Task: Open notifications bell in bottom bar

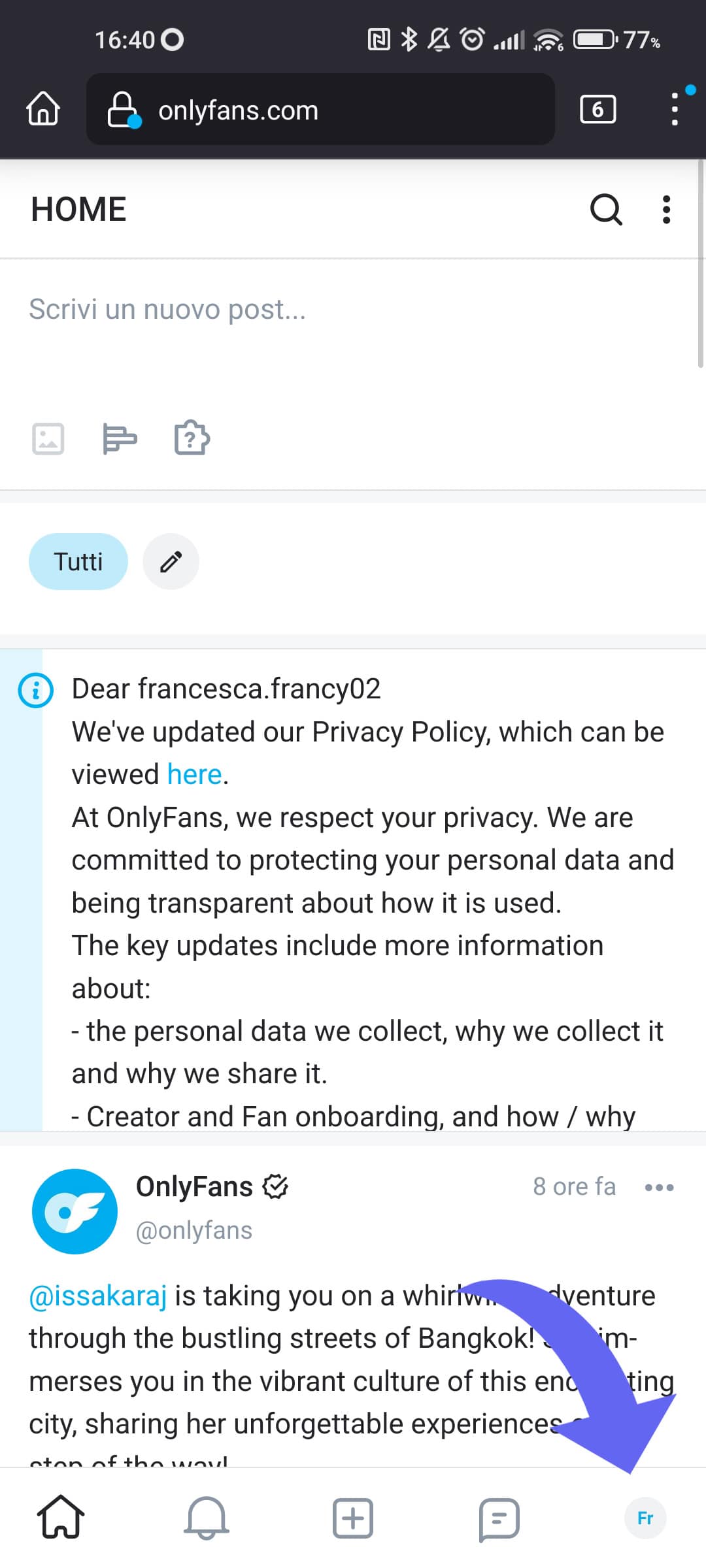Action: point(207,1517)
